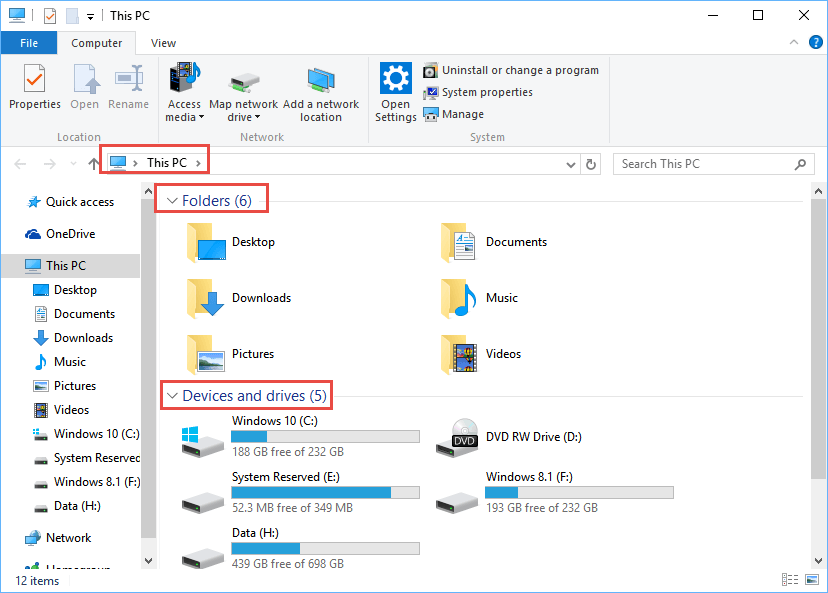Click main pane scrollbar down arrow
Viewport: 828px width, 593px height.
point(818,560)
